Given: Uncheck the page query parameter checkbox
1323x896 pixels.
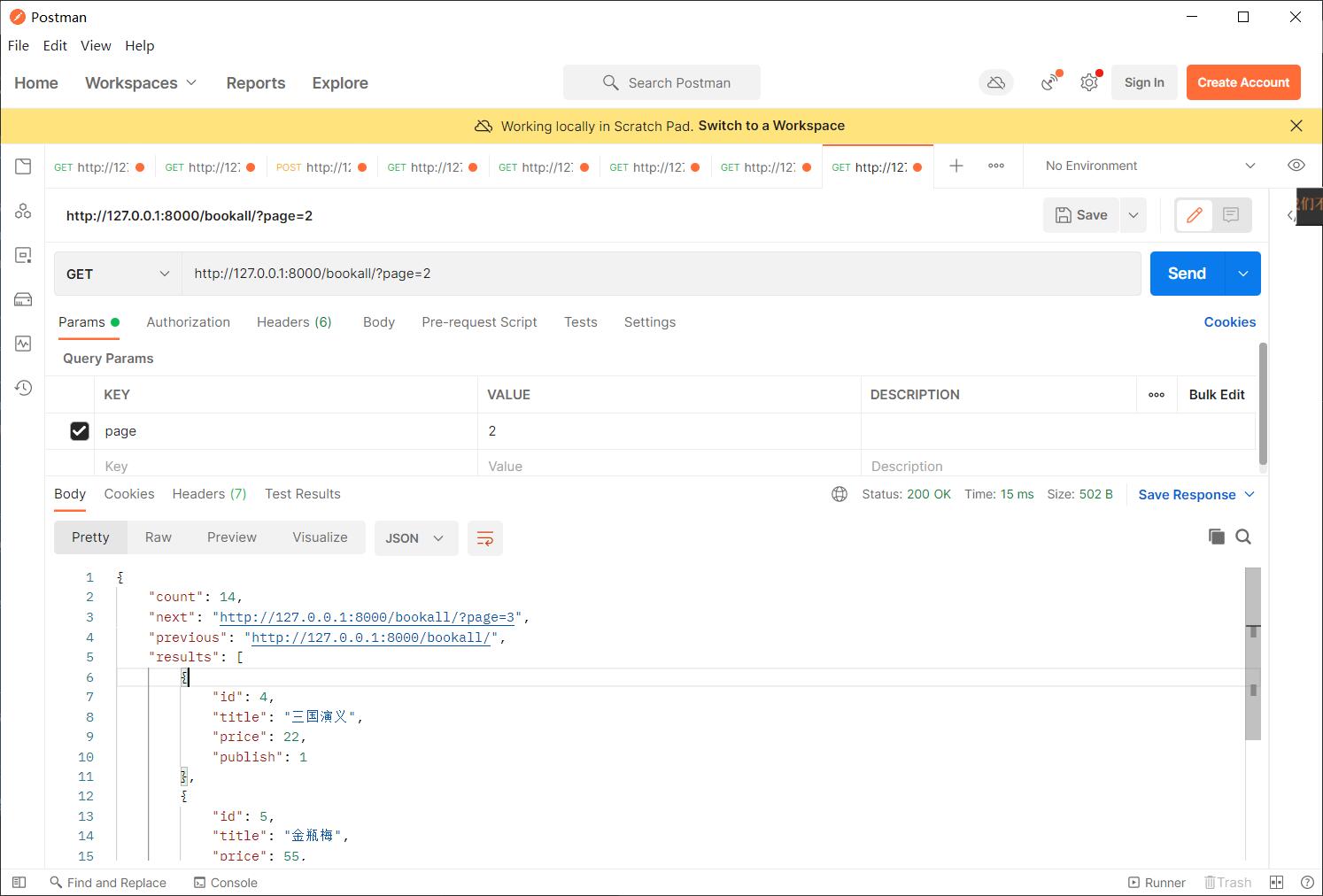Looking at the screenshot, I should (x=80, y=431).
